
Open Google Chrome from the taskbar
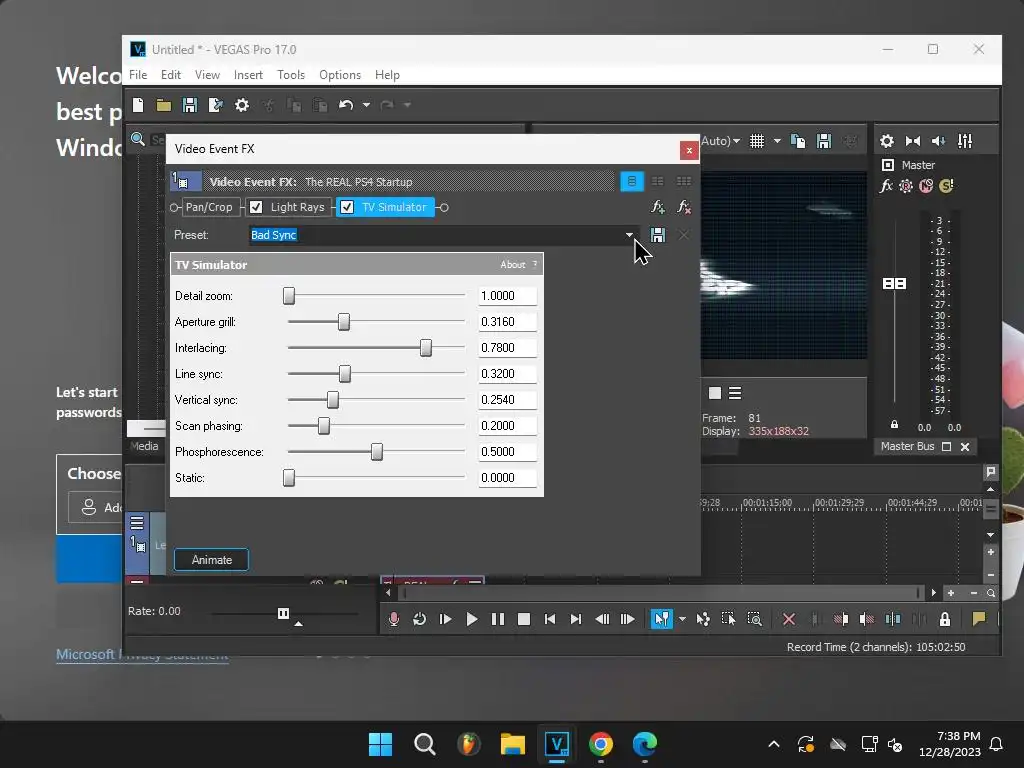click(601, 744)
